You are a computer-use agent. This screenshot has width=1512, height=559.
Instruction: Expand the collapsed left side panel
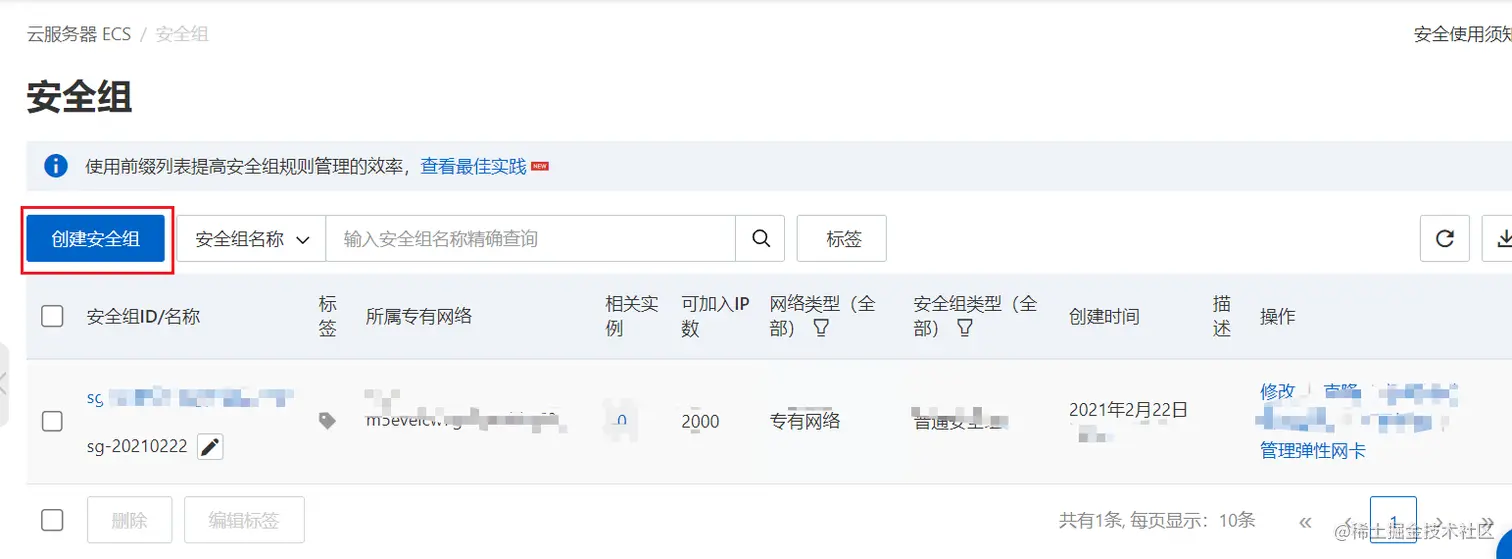[4, 383]
